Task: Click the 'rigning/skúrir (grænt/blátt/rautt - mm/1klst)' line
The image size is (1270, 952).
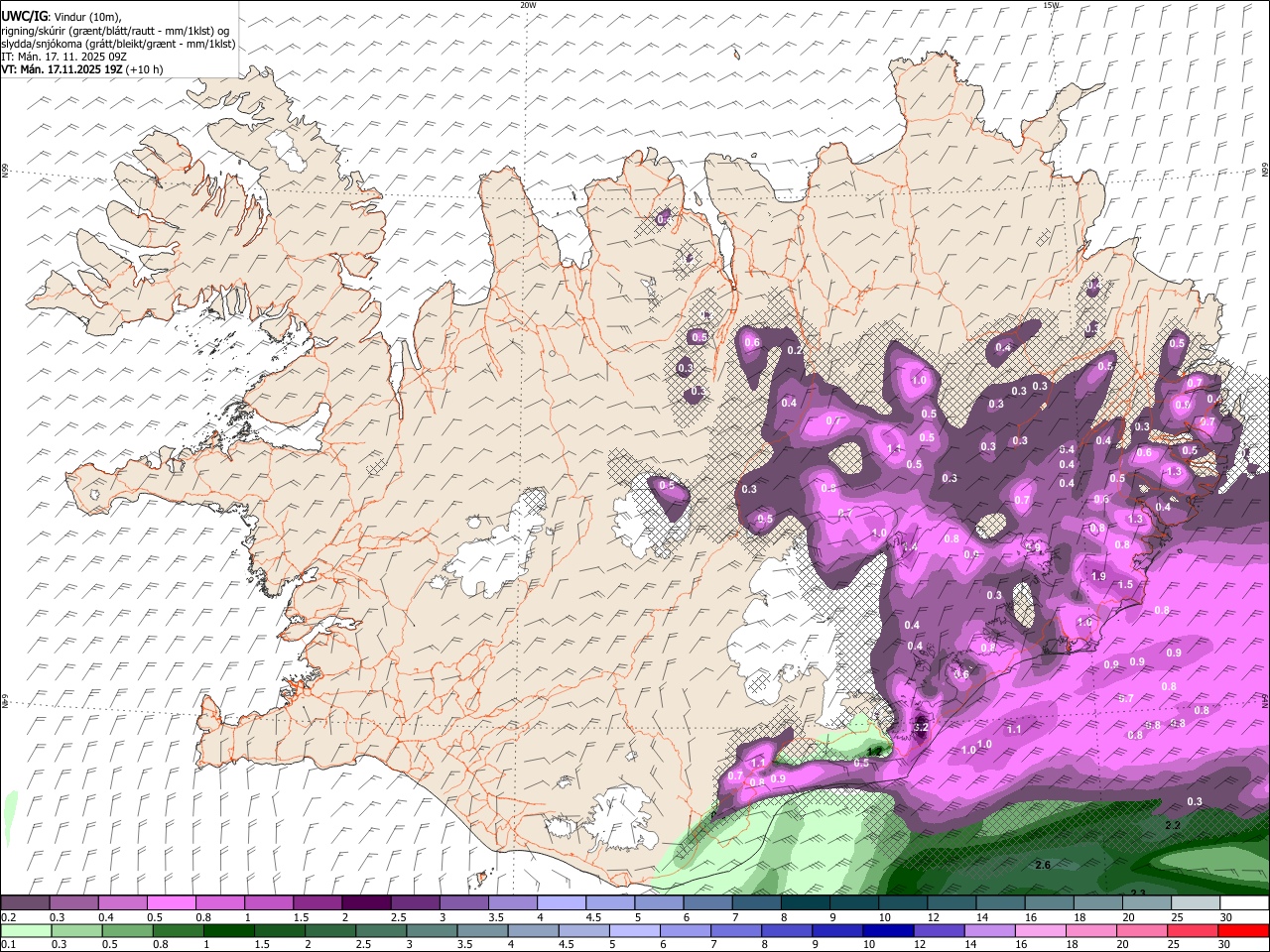Action: pos(115,30)
